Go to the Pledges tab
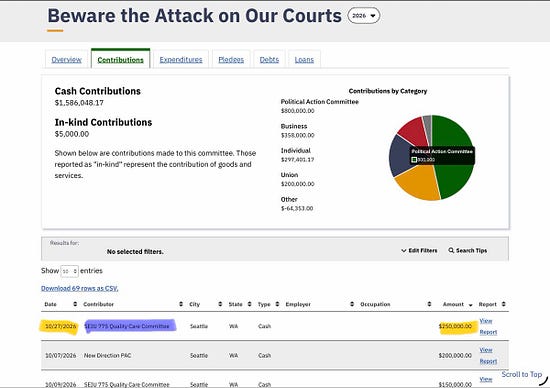 coord(231,60)
